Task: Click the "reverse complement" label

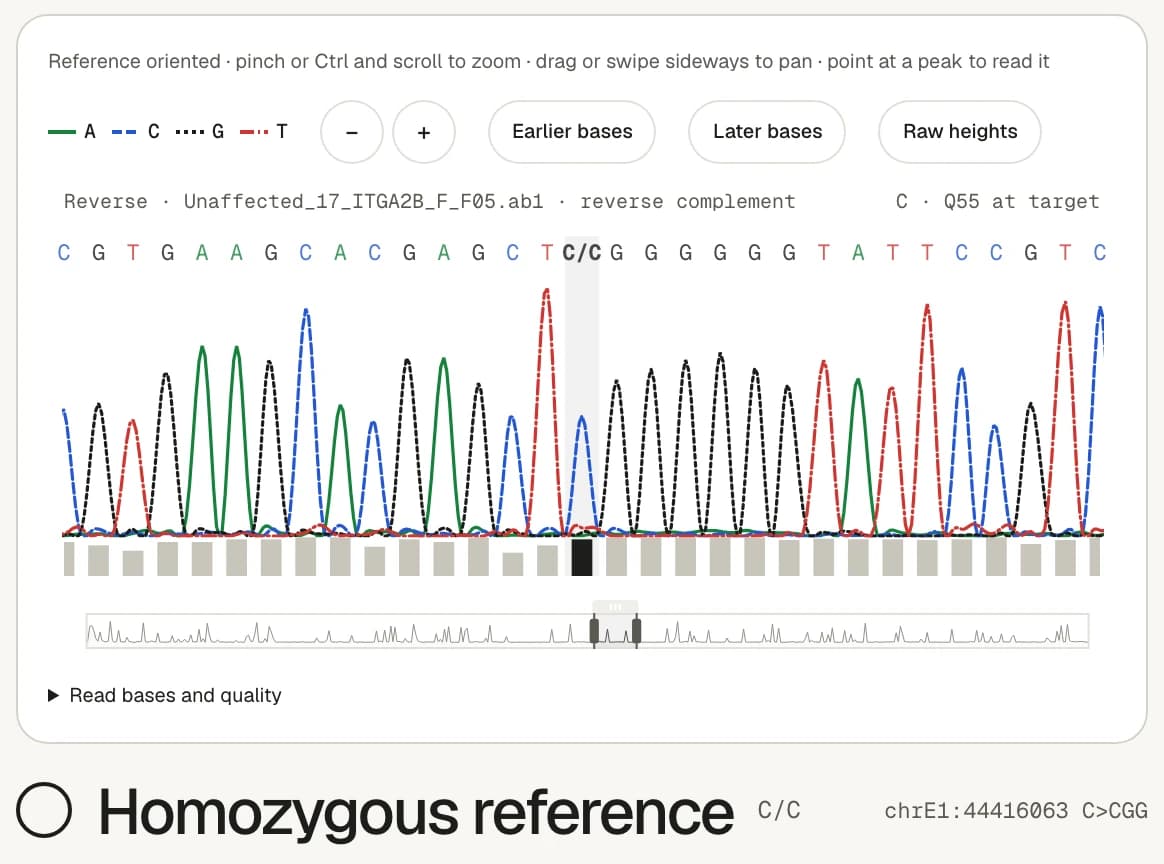Action: click(687, 202)
